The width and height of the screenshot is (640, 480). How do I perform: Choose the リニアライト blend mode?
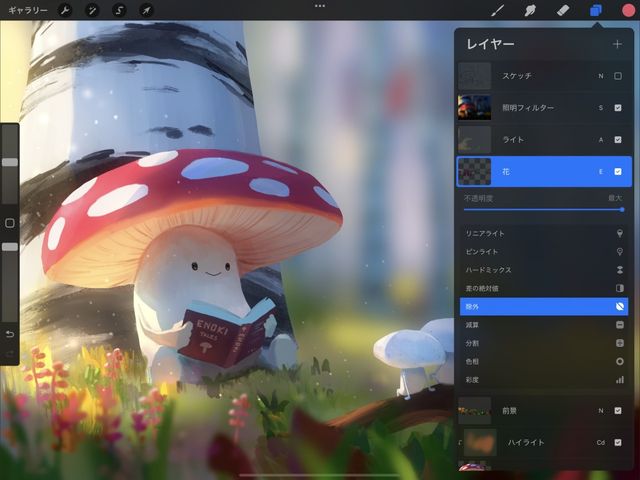pyautogui.click(x=544, y=233)
